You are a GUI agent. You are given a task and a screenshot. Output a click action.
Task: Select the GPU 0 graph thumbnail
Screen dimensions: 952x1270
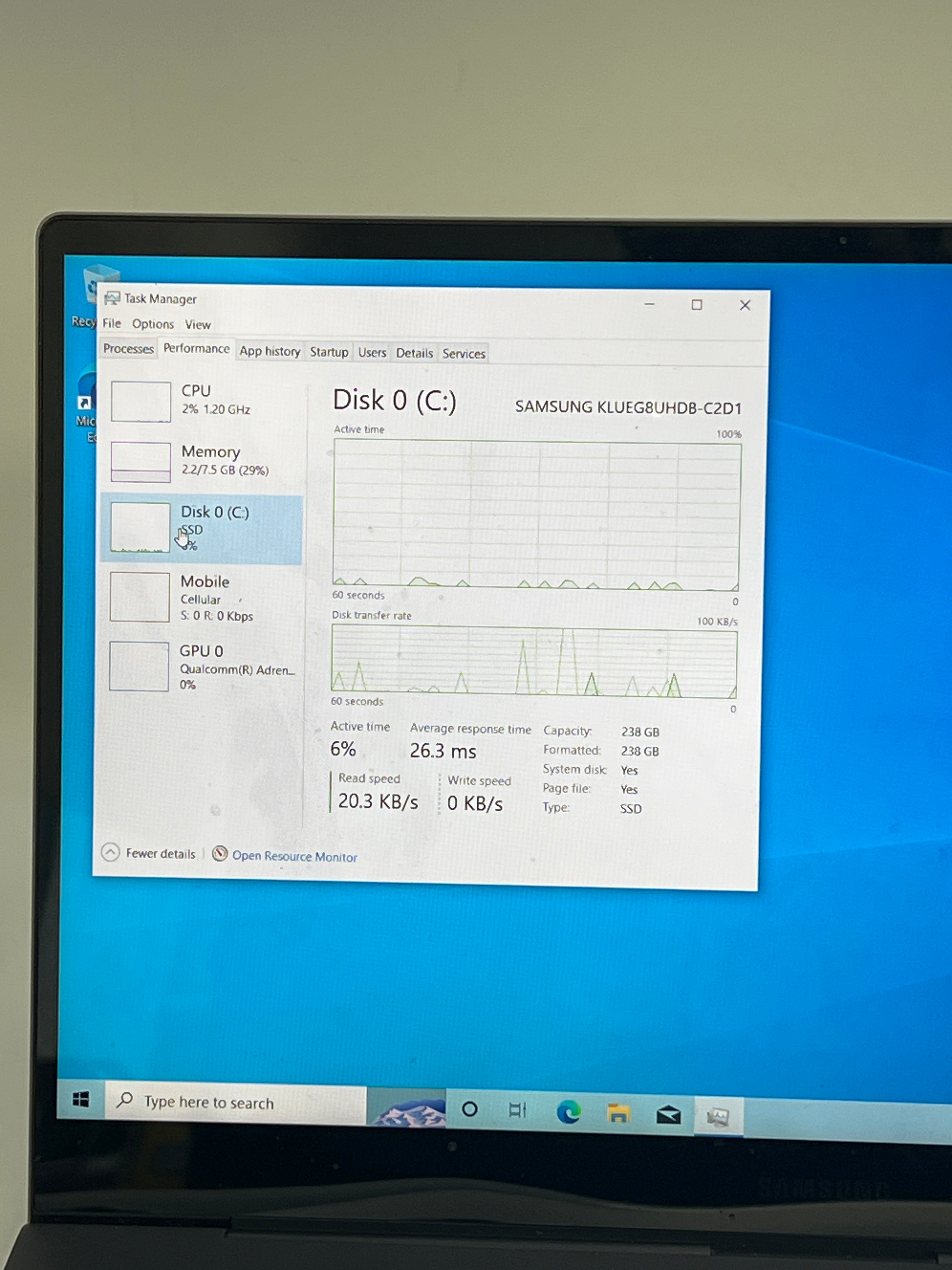(x=139, y=666)
